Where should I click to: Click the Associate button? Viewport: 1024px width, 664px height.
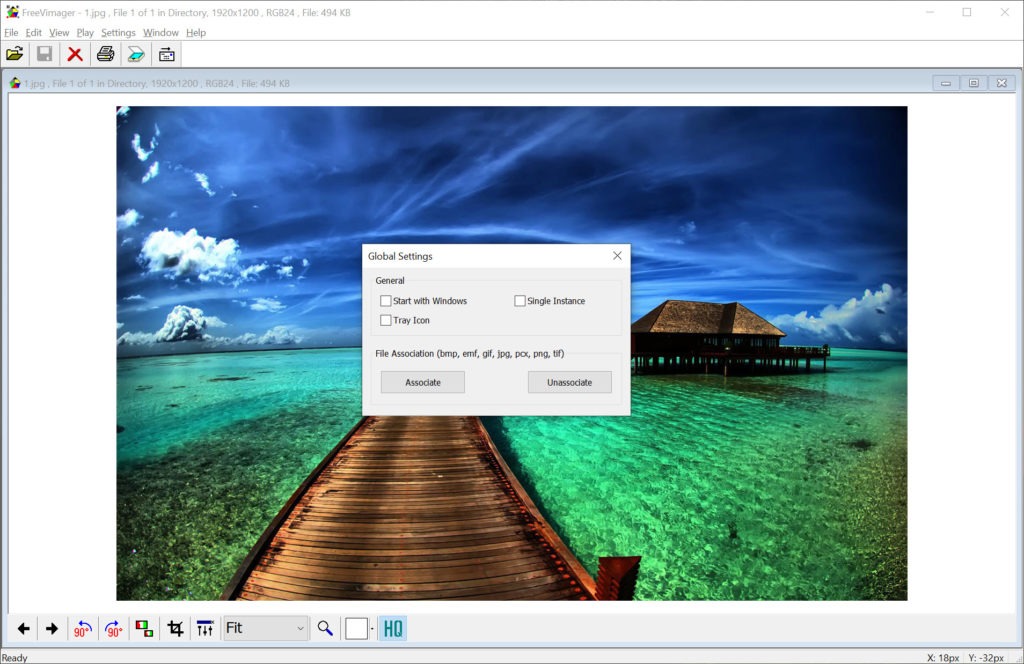pyautogui.click(x=423, y=382)
